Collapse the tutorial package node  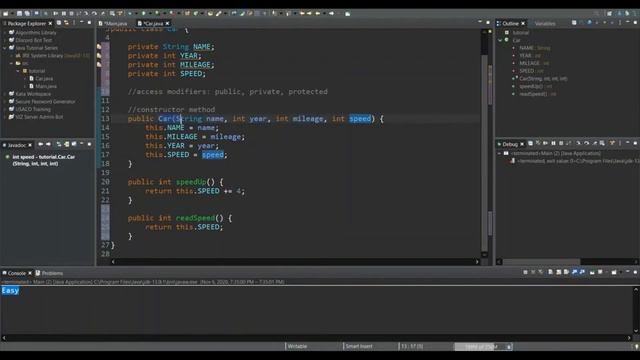(18, 71)
